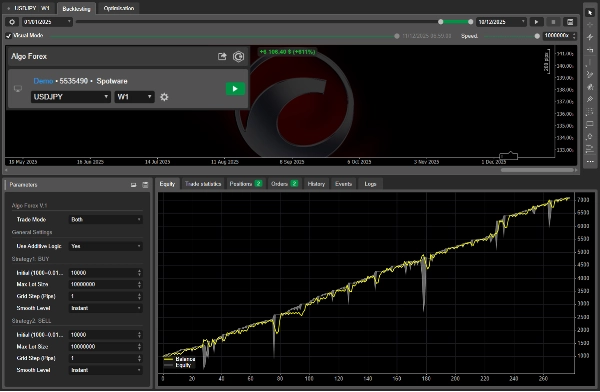Screen dimensions: 600x392
Task: Click the Balance legend entry
Action: [179, 359]
